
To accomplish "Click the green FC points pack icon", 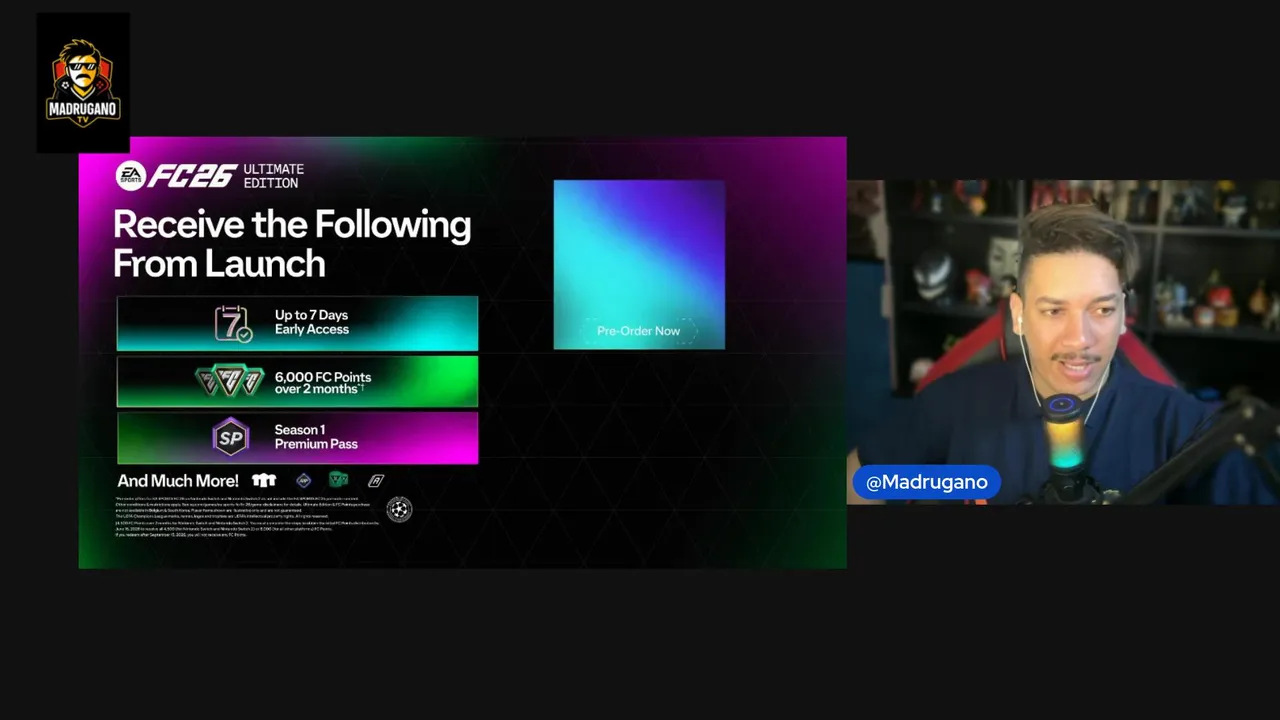I will pos(338,480).
